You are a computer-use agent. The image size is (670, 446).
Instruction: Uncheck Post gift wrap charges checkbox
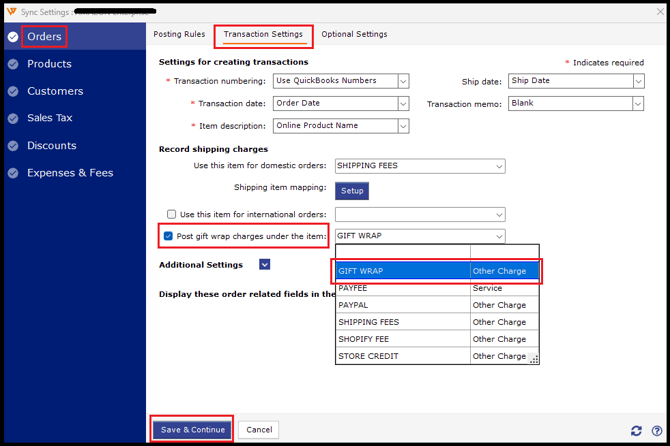coord(168,237)
